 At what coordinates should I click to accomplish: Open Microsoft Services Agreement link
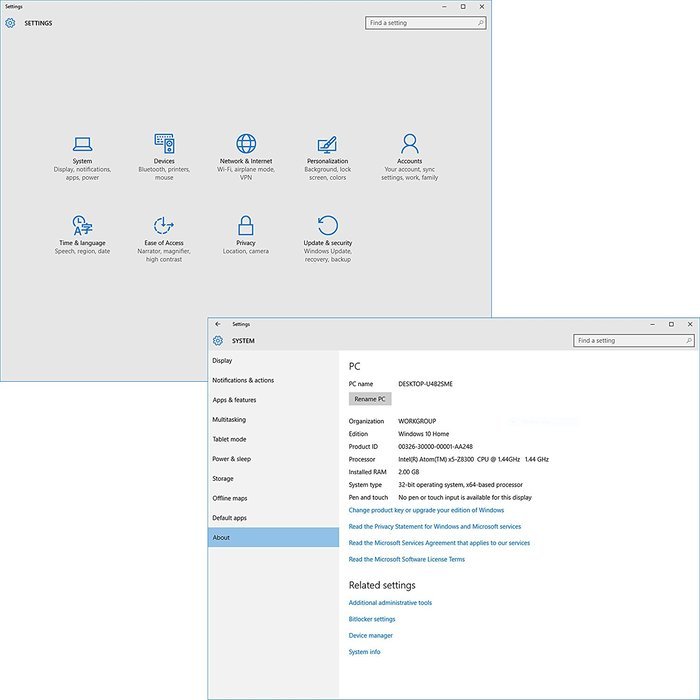439,543
